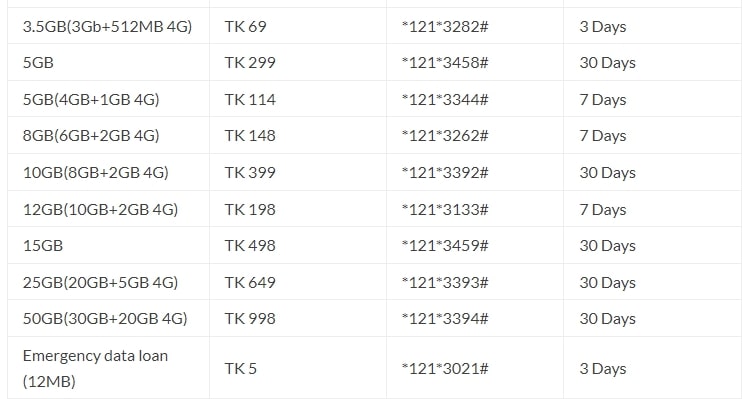Select code *121*3133# in the table

pos(445,210)
